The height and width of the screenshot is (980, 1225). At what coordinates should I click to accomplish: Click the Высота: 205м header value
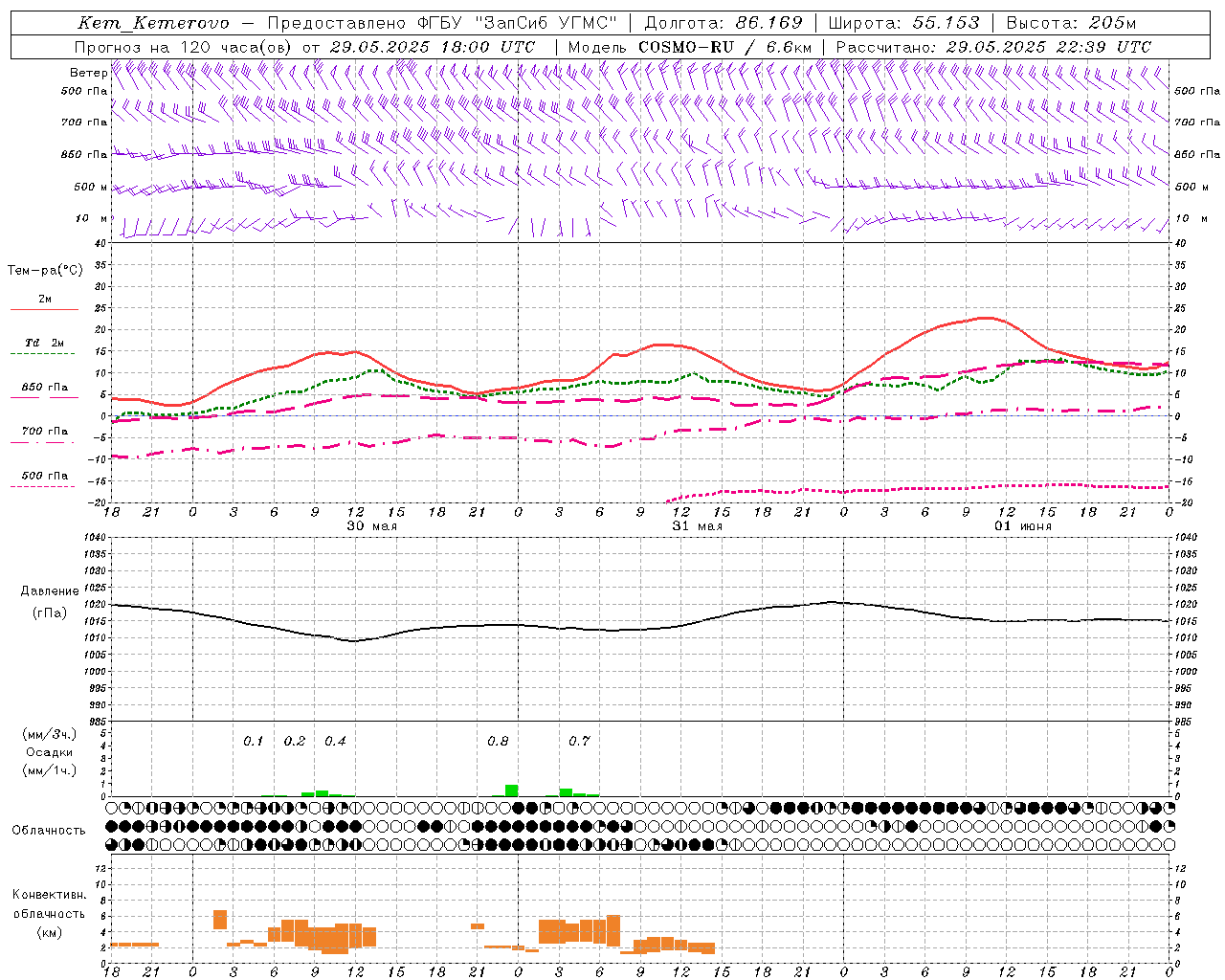pos(1072,23)
